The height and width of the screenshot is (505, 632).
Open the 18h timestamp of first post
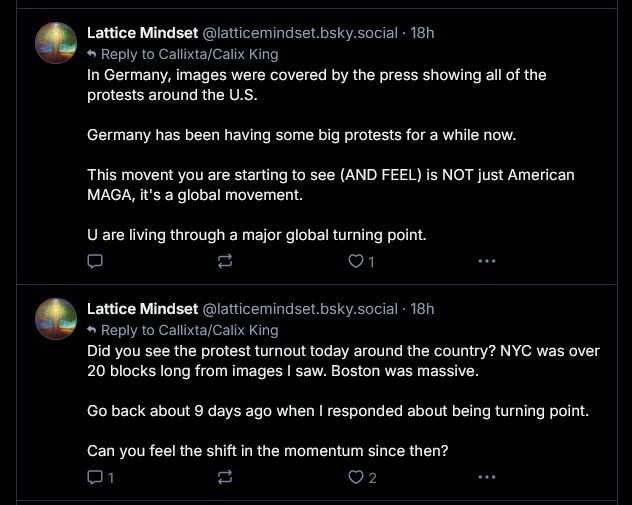coord(422,33)
